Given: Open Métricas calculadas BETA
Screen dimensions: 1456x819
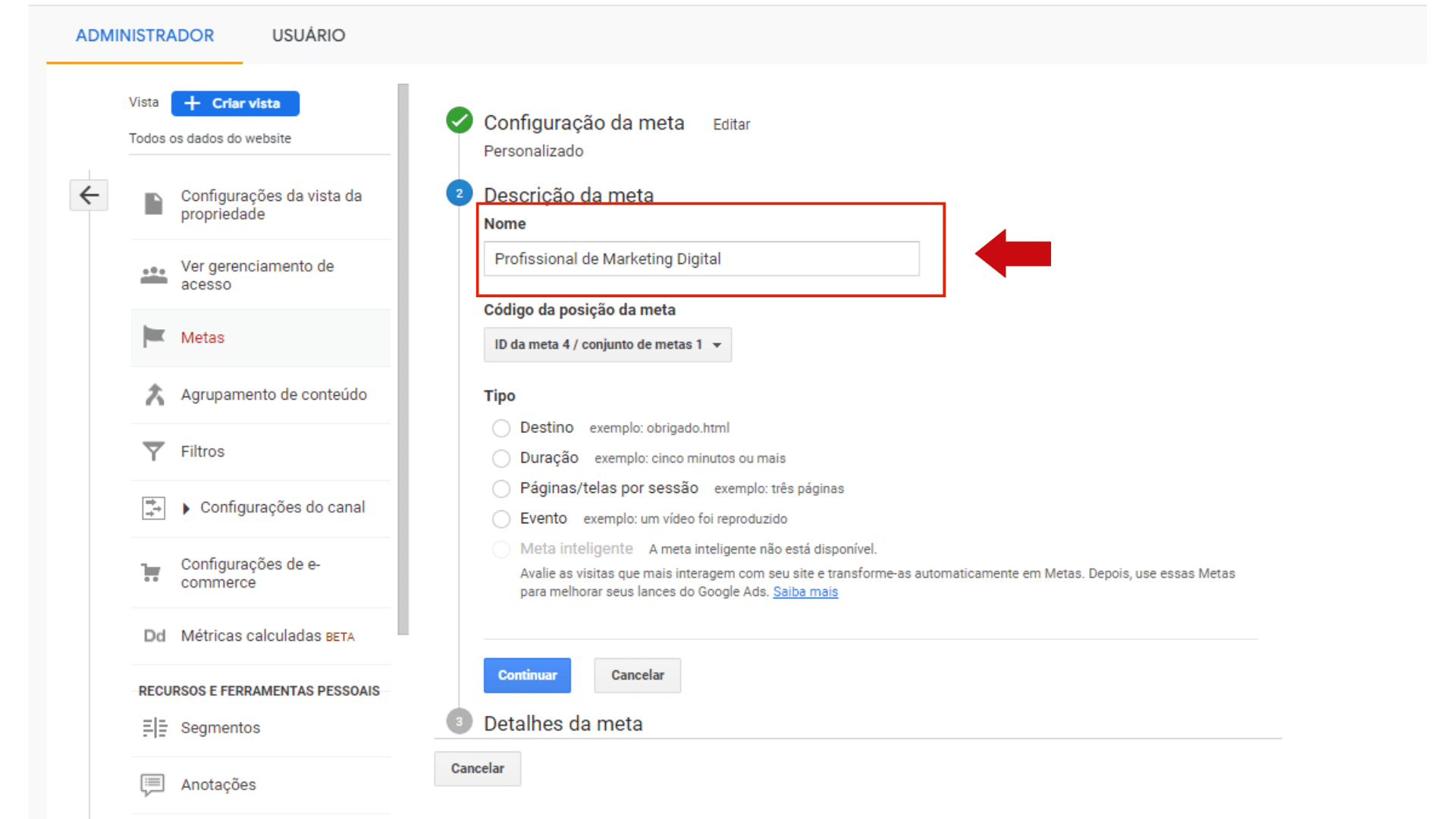Looking at the screenshot, I should point(268,635).
